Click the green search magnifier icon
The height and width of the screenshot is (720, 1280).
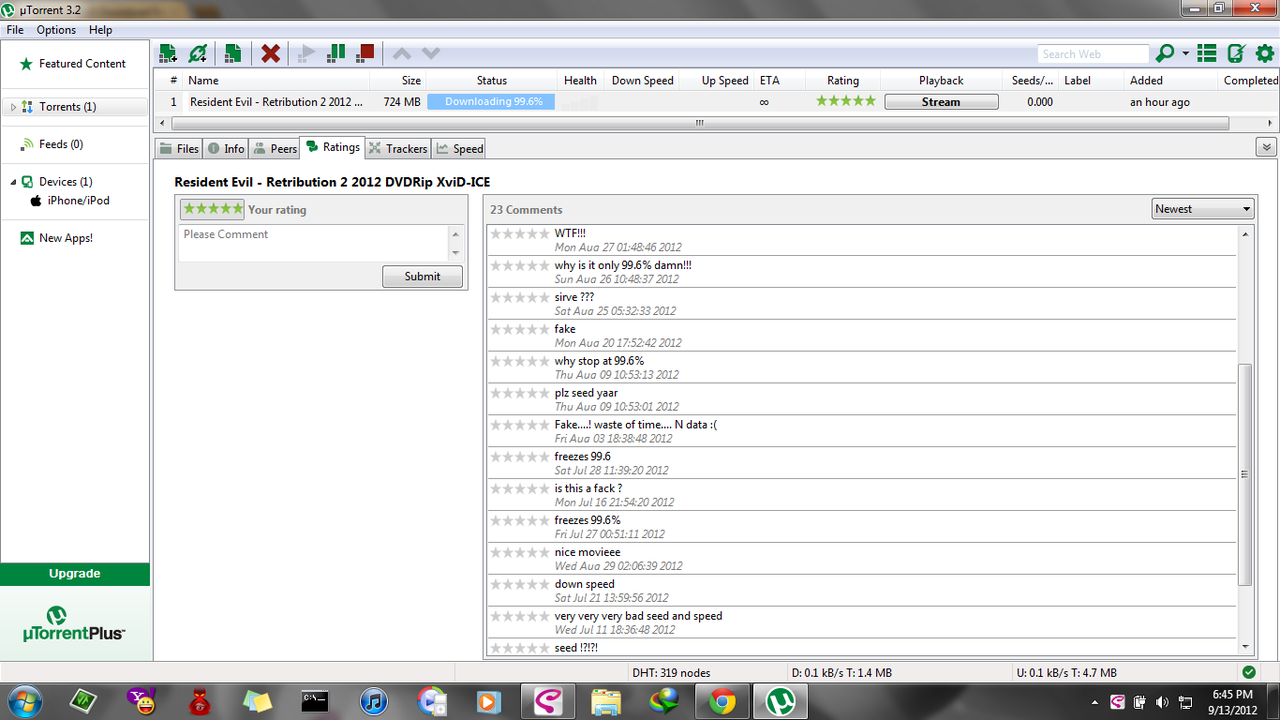tap(1164, 53)
